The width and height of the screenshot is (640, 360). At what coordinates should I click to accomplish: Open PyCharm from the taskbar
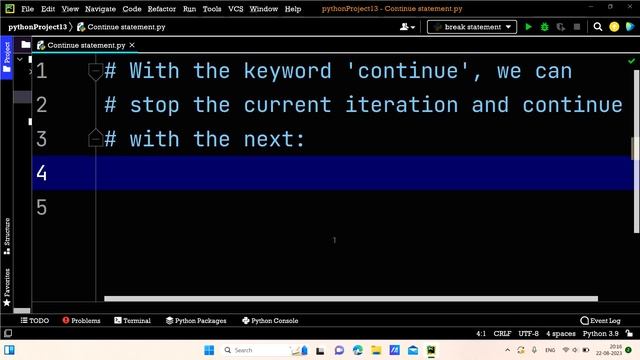coord(431,350)
